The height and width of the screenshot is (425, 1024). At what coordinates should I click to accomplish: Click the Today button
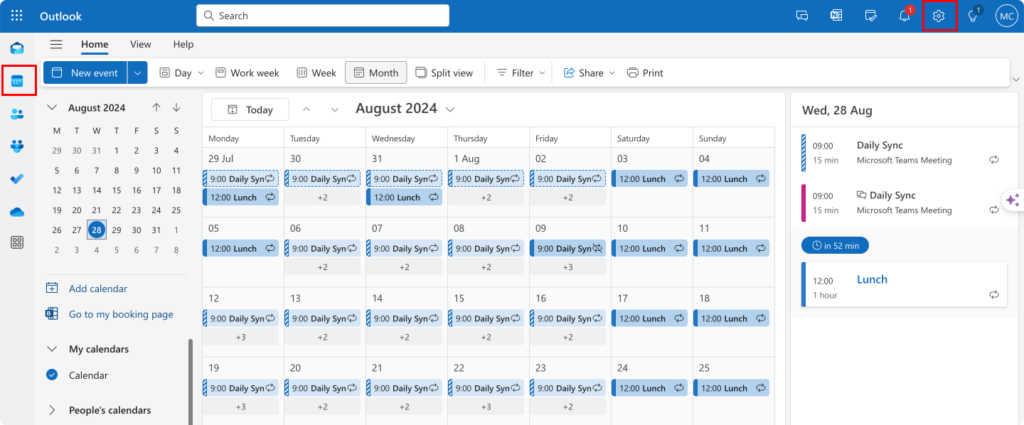point(249,110)
